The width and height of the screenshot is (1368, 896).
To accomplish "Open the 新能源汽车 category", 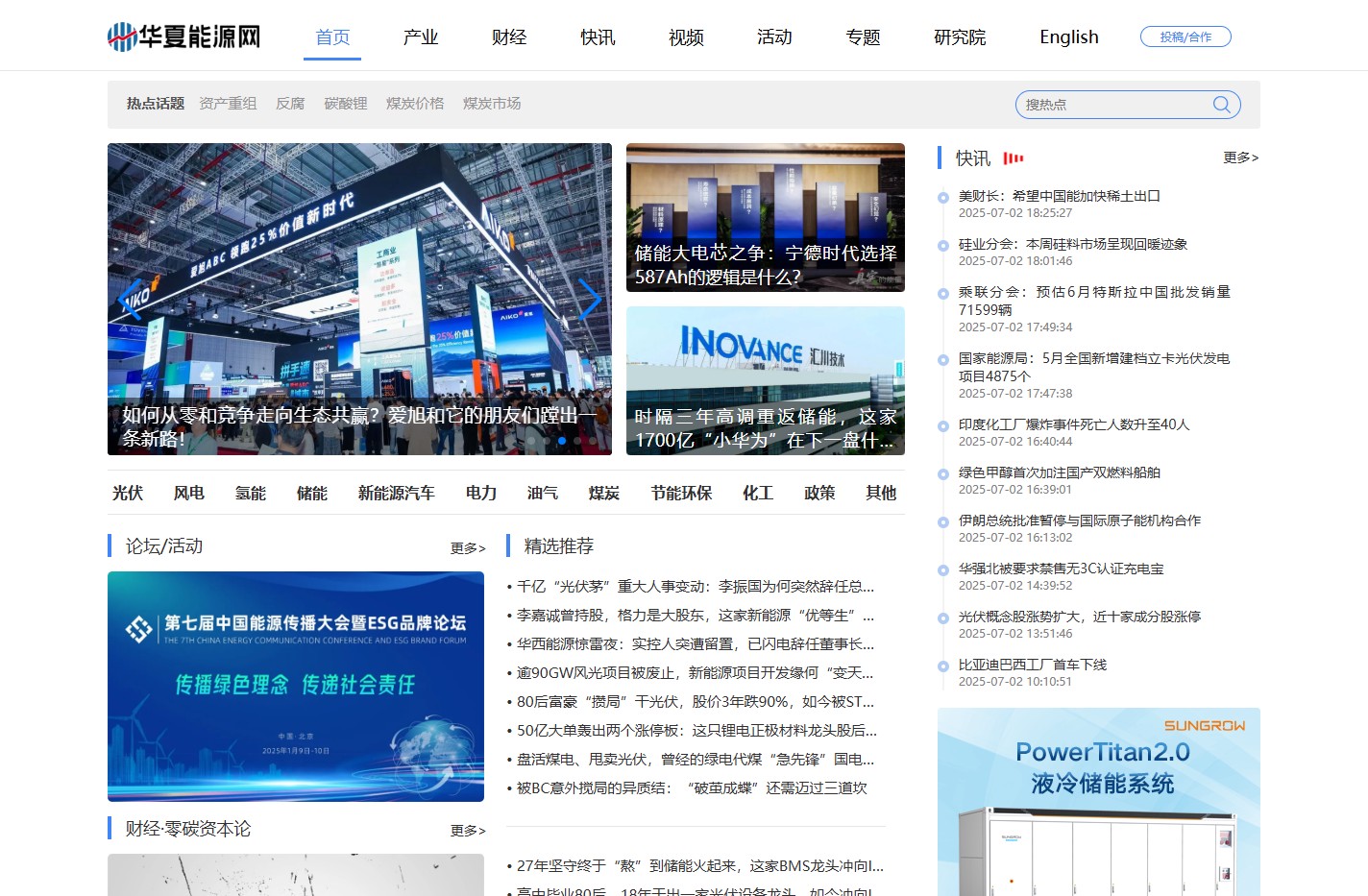I will coord(397,493).
